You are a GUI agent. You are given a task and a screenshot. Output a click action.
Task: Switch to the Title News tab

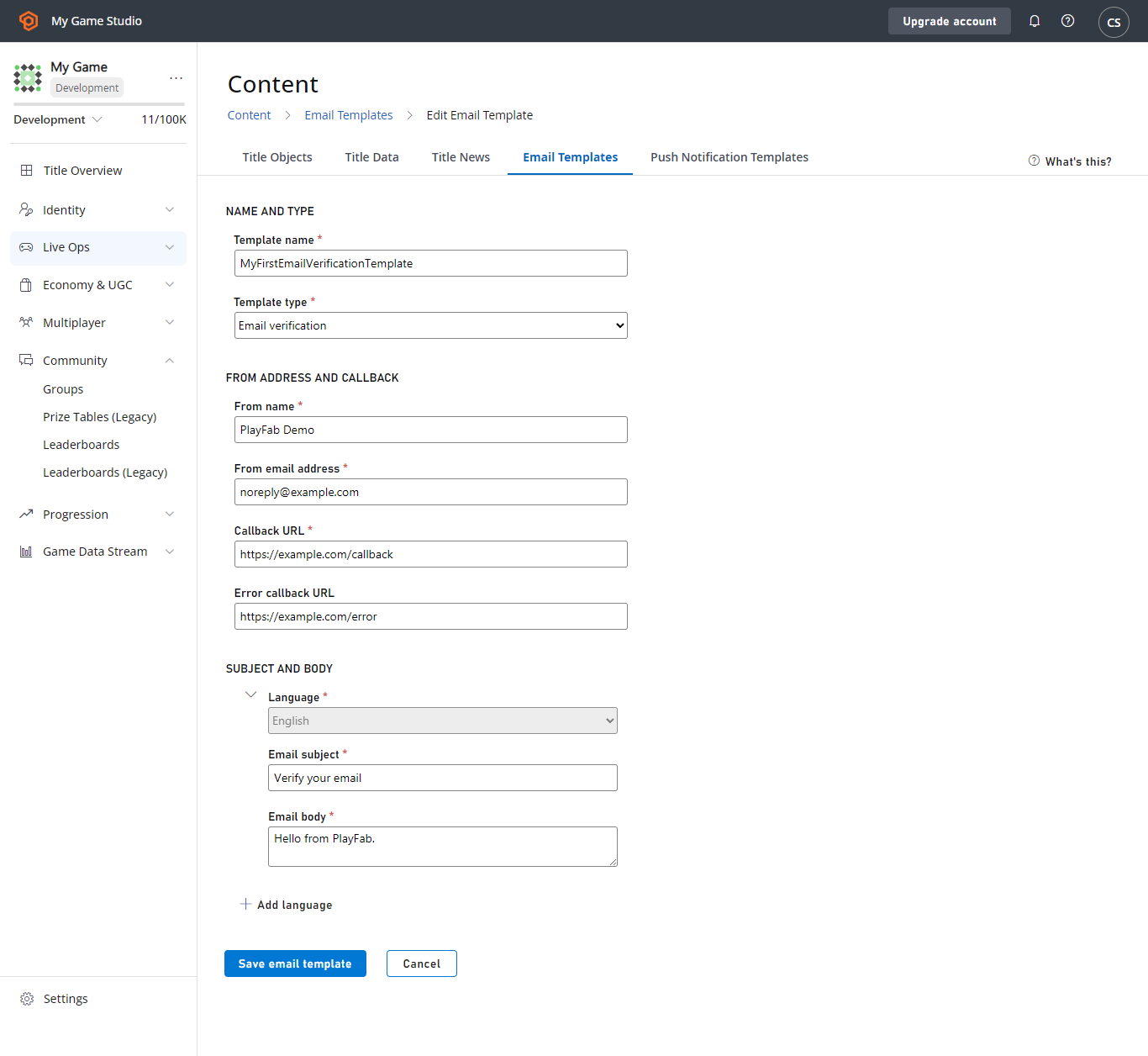[461, 157]
